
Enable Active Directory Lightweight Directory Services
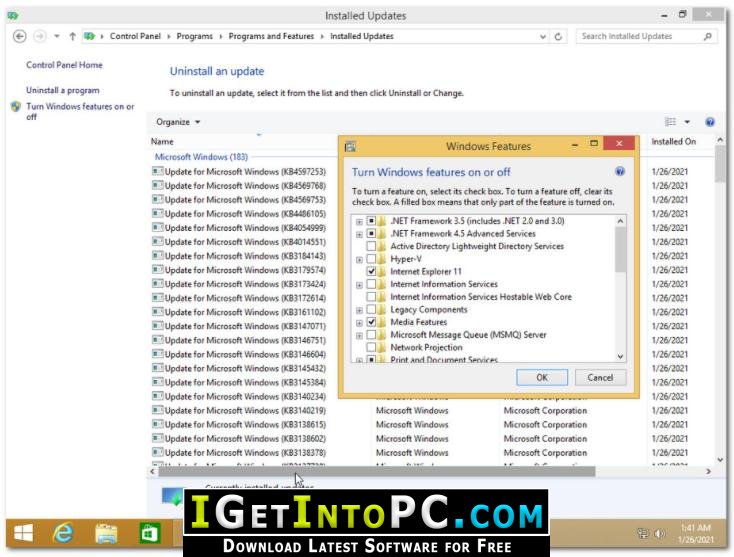371,246
